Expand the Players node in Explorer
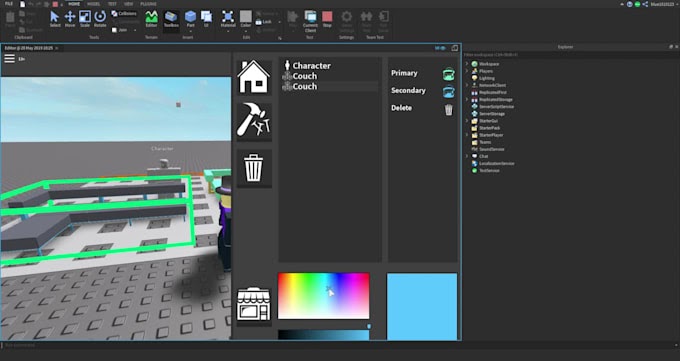Viewport: 680px width, 361px height. [467, 71]
